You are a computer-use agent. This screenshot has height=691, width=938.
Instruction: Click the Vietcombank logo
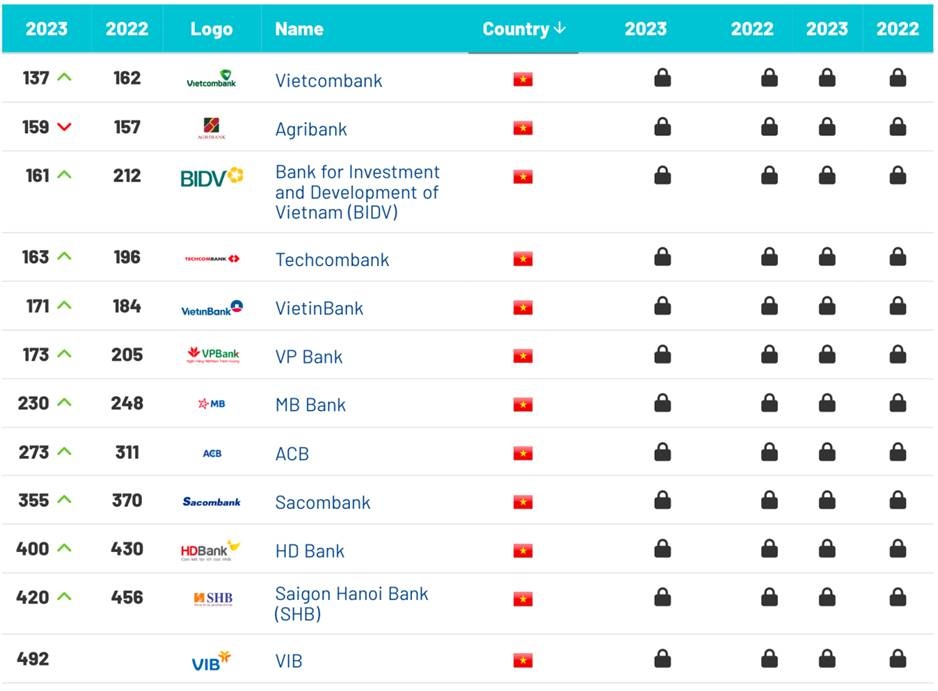[x=211, y=79]
